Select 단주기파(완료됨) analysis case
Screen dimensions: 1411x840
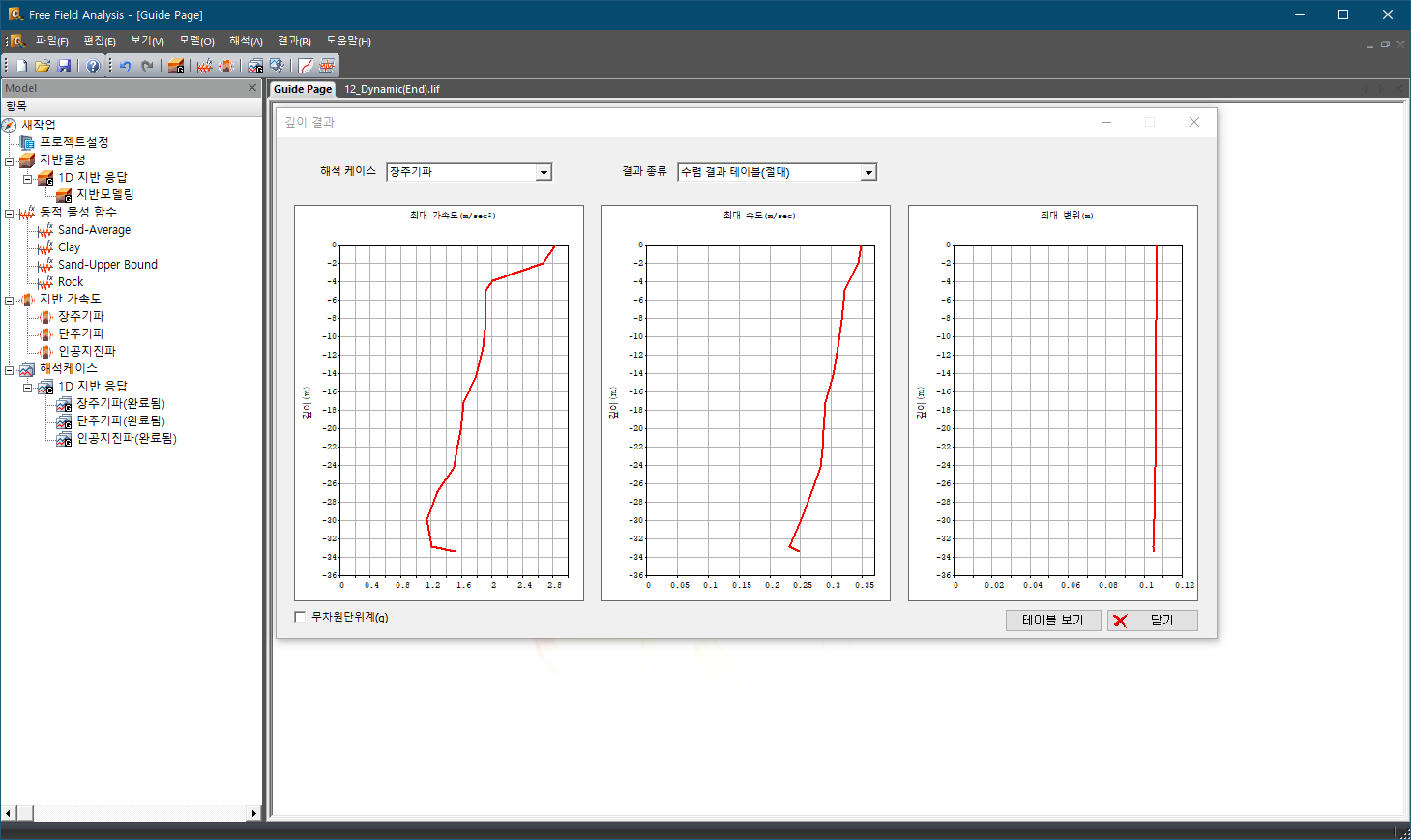click(x=121, y=420)
